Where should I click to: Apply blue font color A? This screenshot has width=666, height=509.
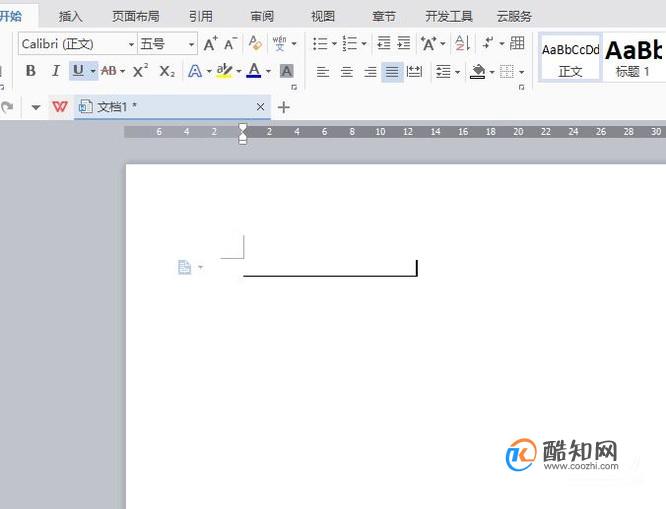[254, 71]
